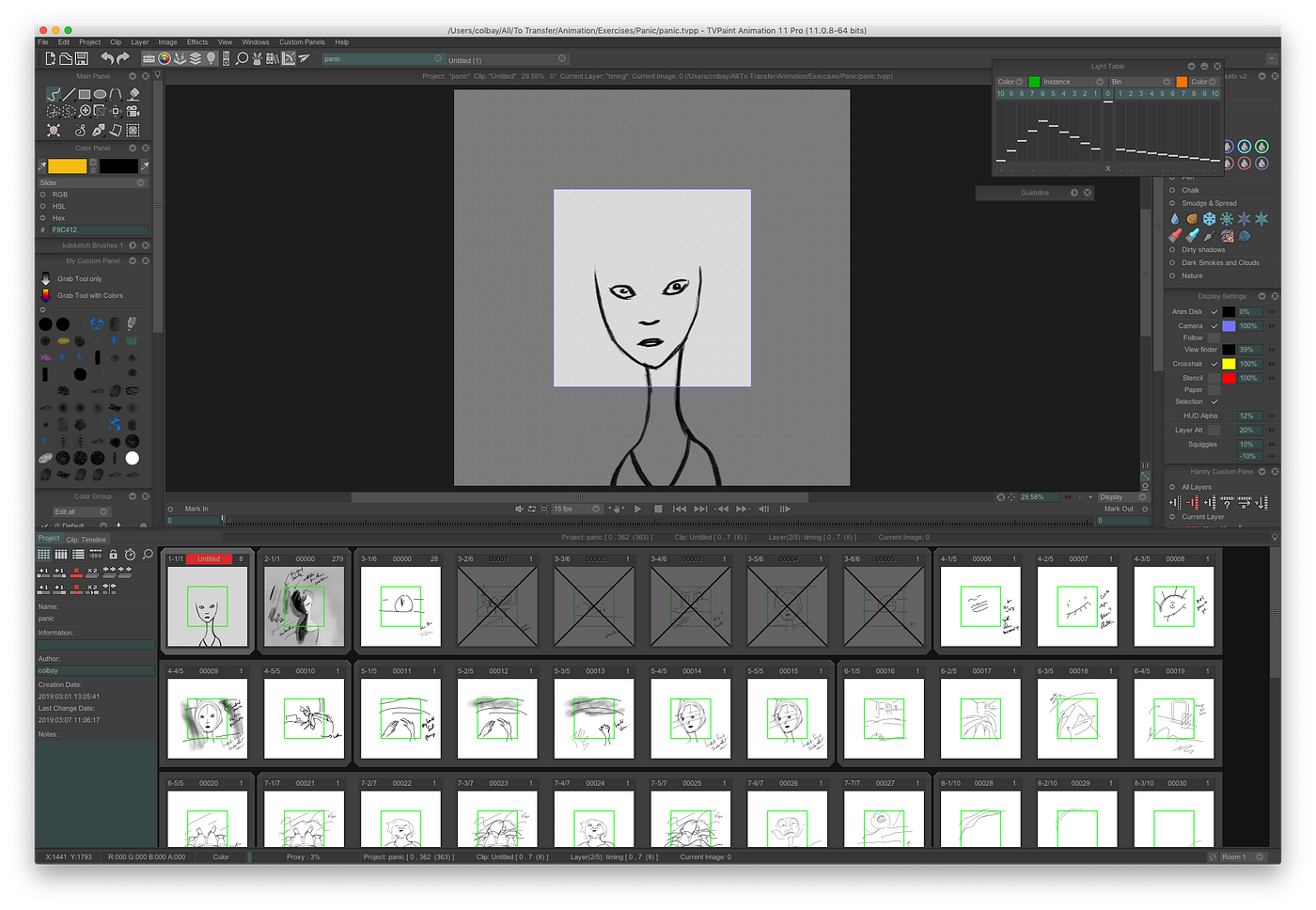Enable the Layer Att checkbox
The height and width of the screenshot is (910, 1316).
pos(1214,430)
